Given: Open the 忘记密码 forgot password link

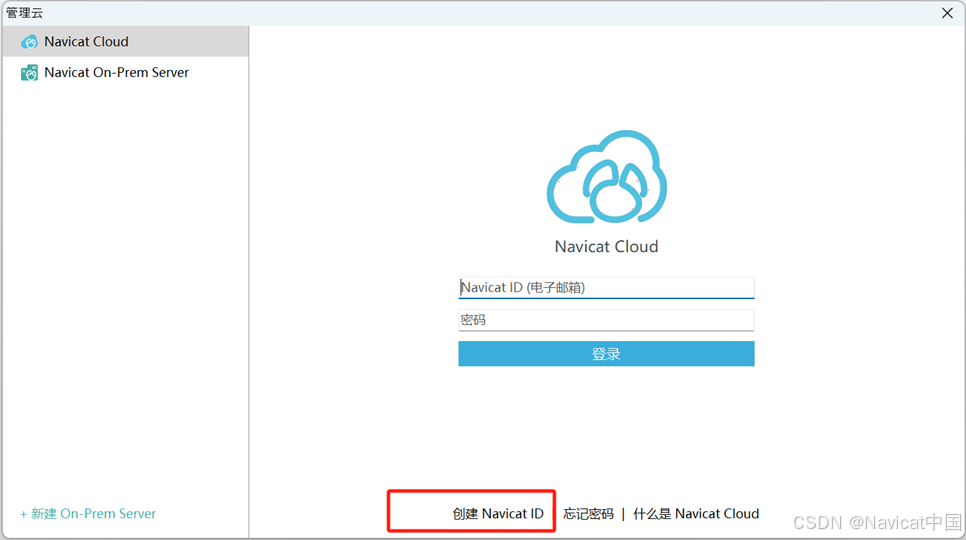Looking at the screenshot, I should 588,514.
